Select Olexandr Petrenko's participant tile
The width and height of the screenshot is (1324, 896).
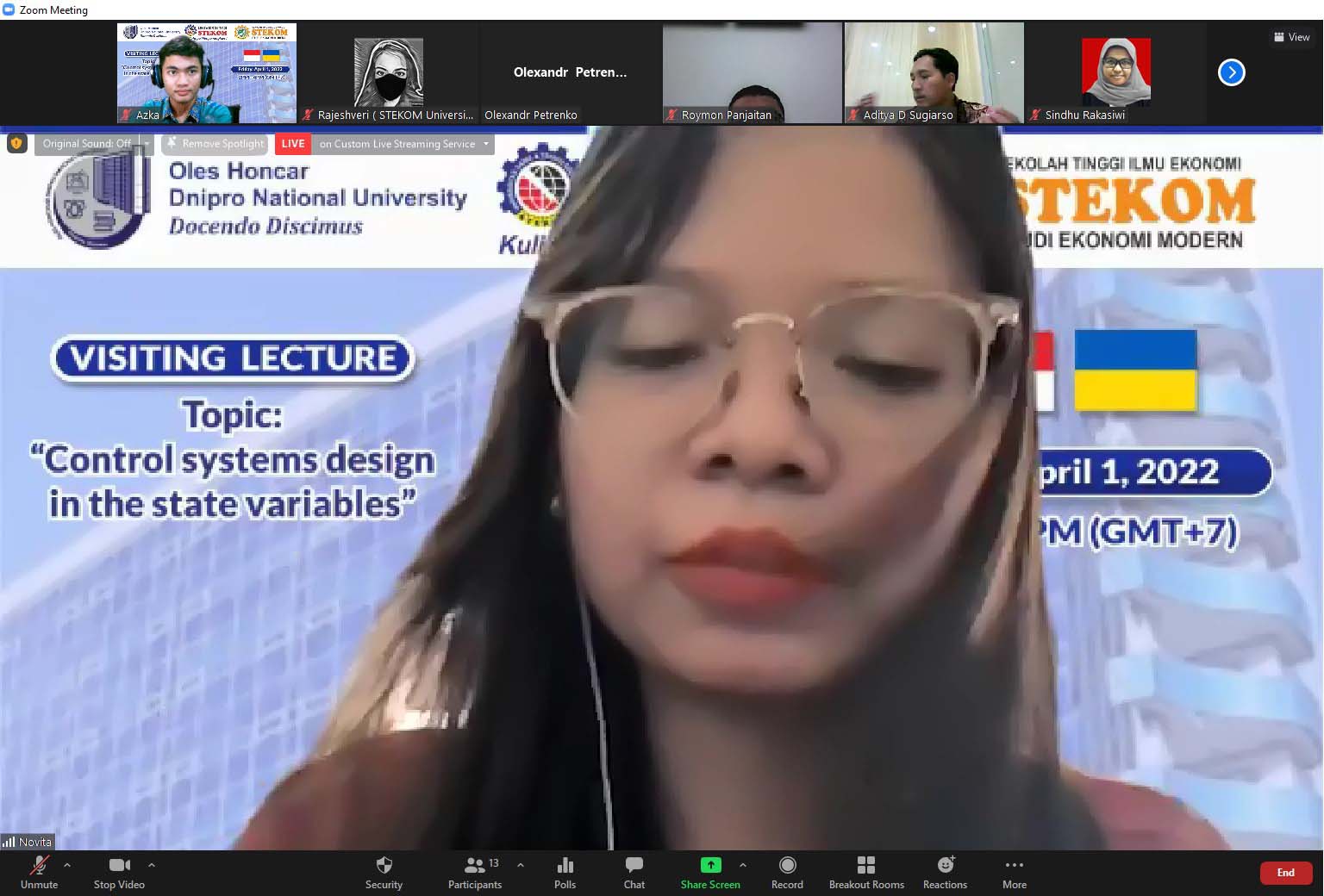570,73
